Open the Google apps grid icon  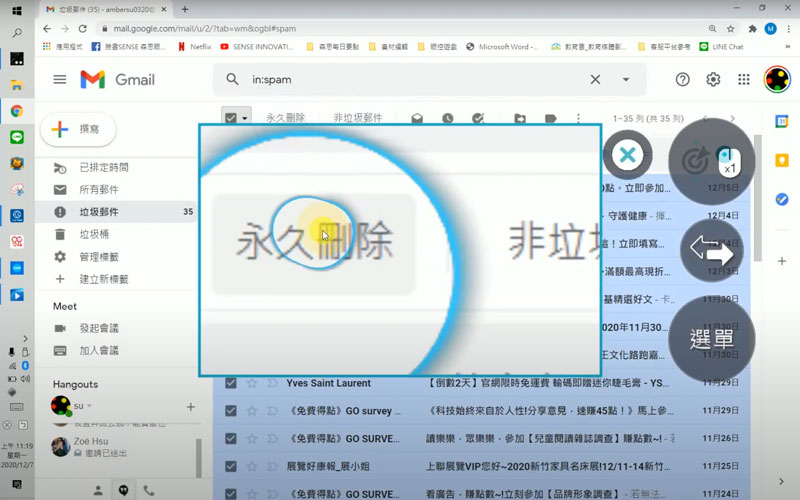tap(744, 80)
